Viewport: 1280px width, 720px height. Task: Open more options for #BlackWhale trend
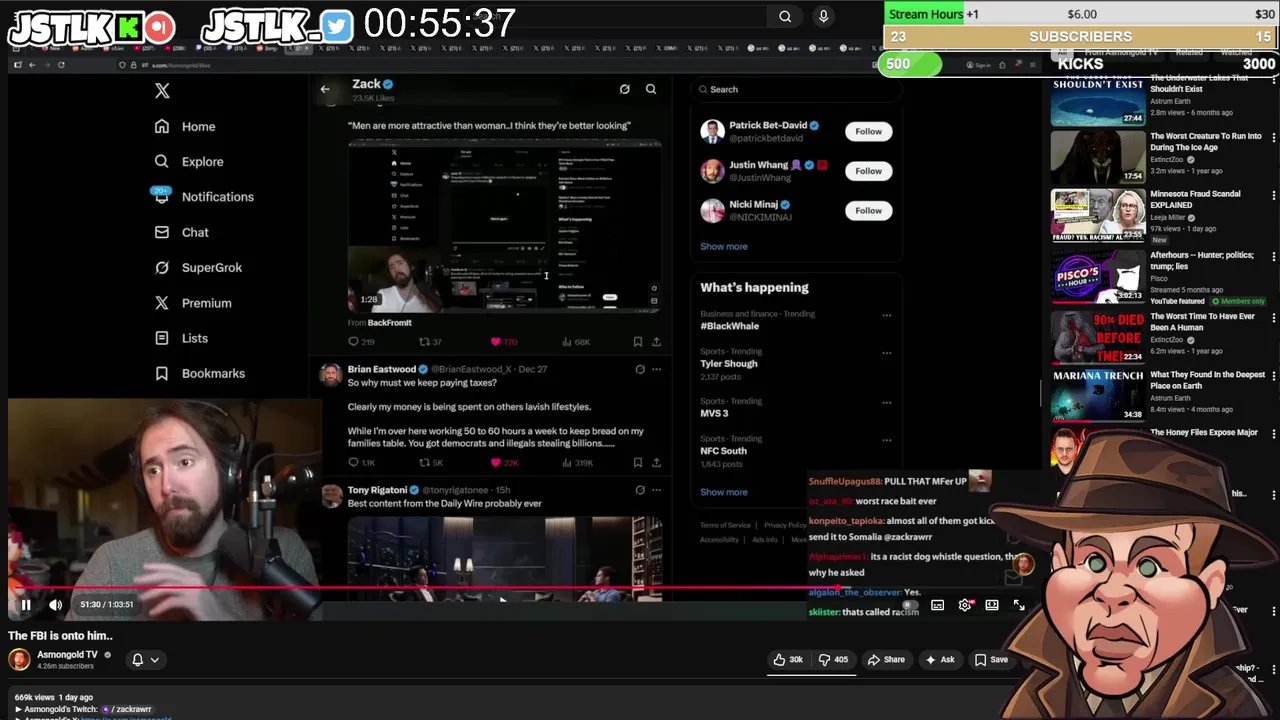point(886,316)
